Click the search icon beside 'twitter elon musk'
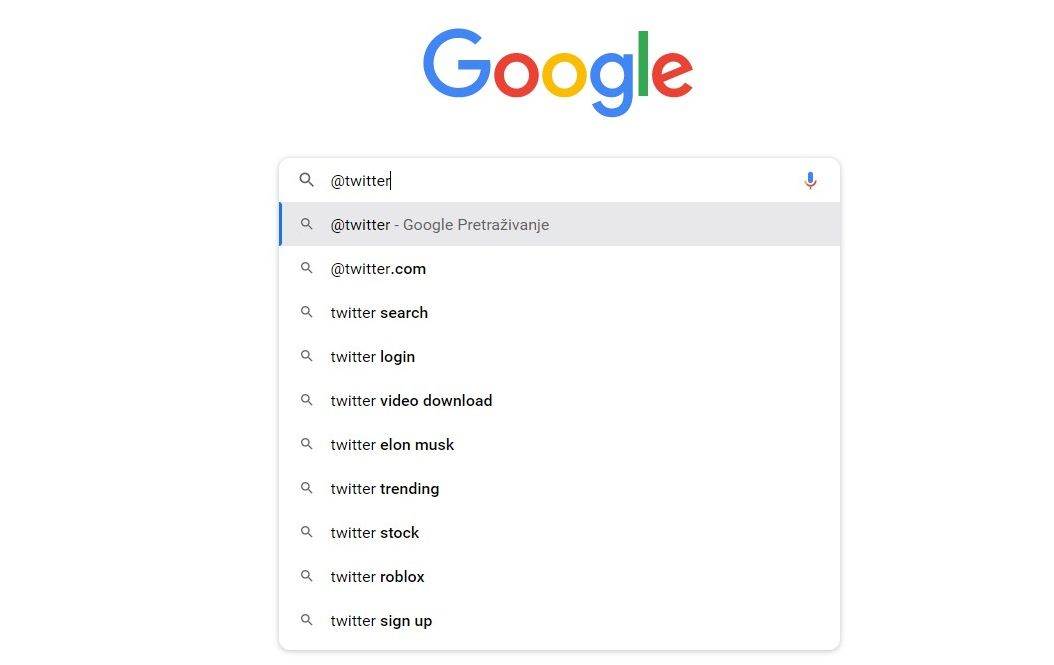 point(307,444)
